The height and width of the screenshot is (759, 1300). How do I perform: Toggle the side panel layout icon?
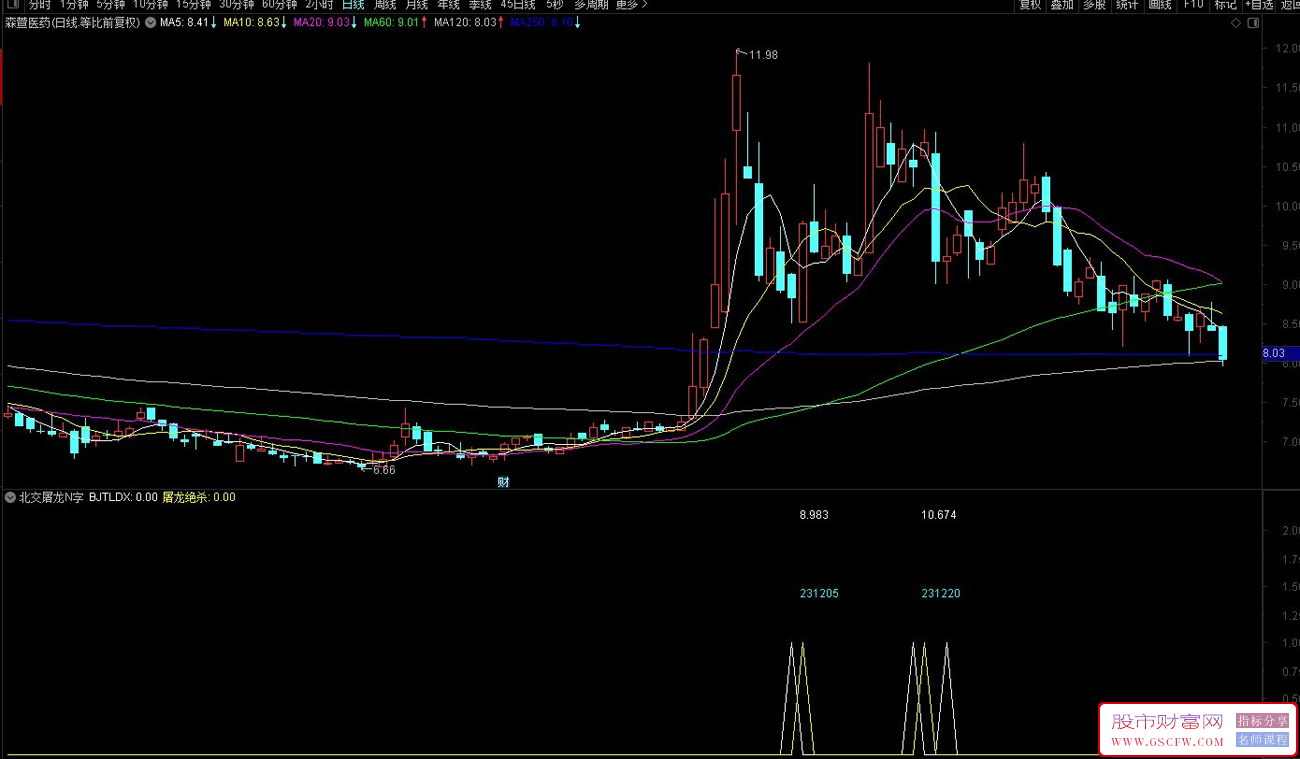[1253, 22]
